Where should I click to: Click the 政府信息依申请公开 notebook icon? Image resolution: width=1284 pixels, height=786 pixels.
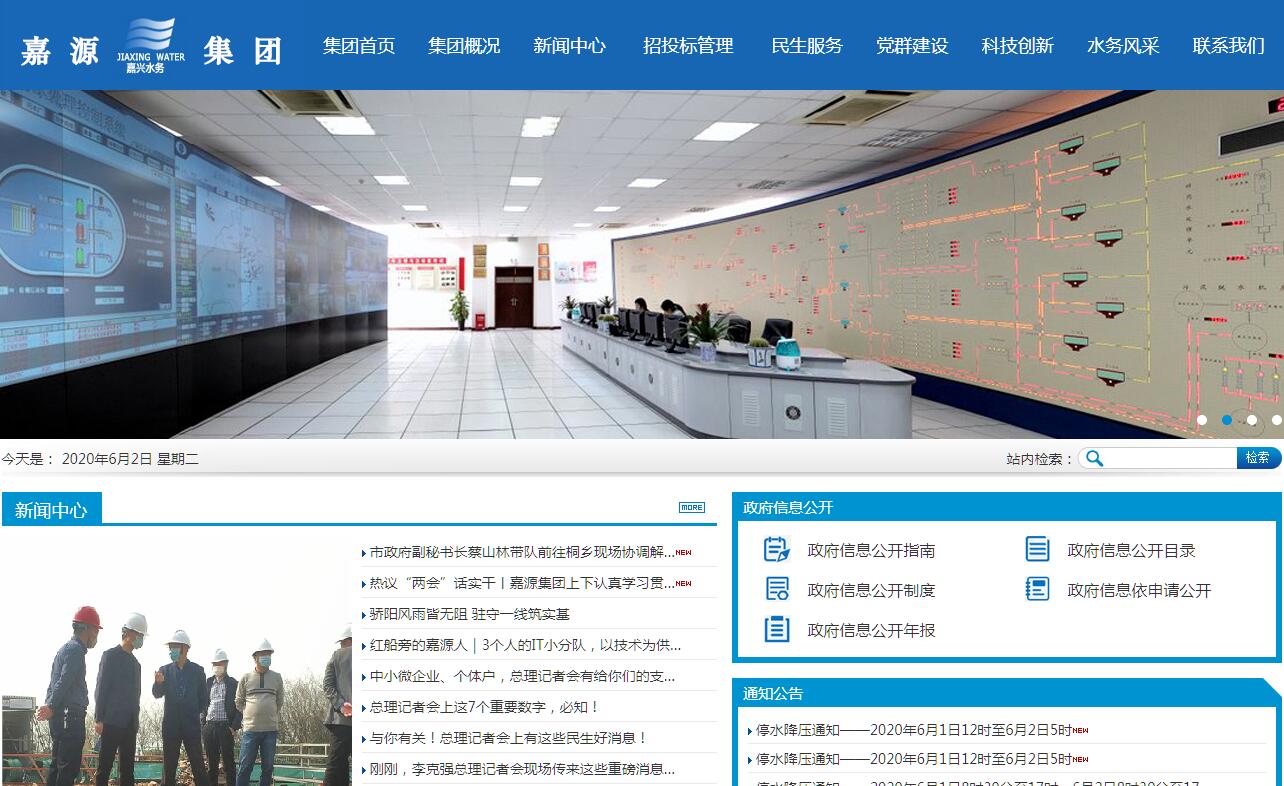click(x=1037, y=590)
